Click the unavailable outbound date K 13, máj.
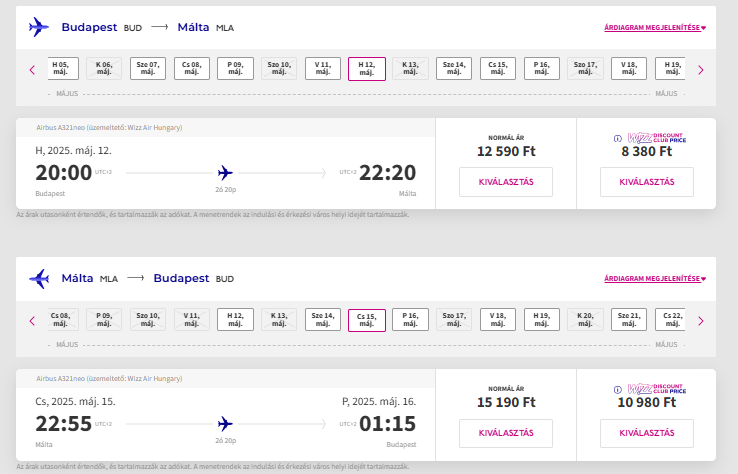Viewport: 738px width, 474px height. click(x=410, y=69)
